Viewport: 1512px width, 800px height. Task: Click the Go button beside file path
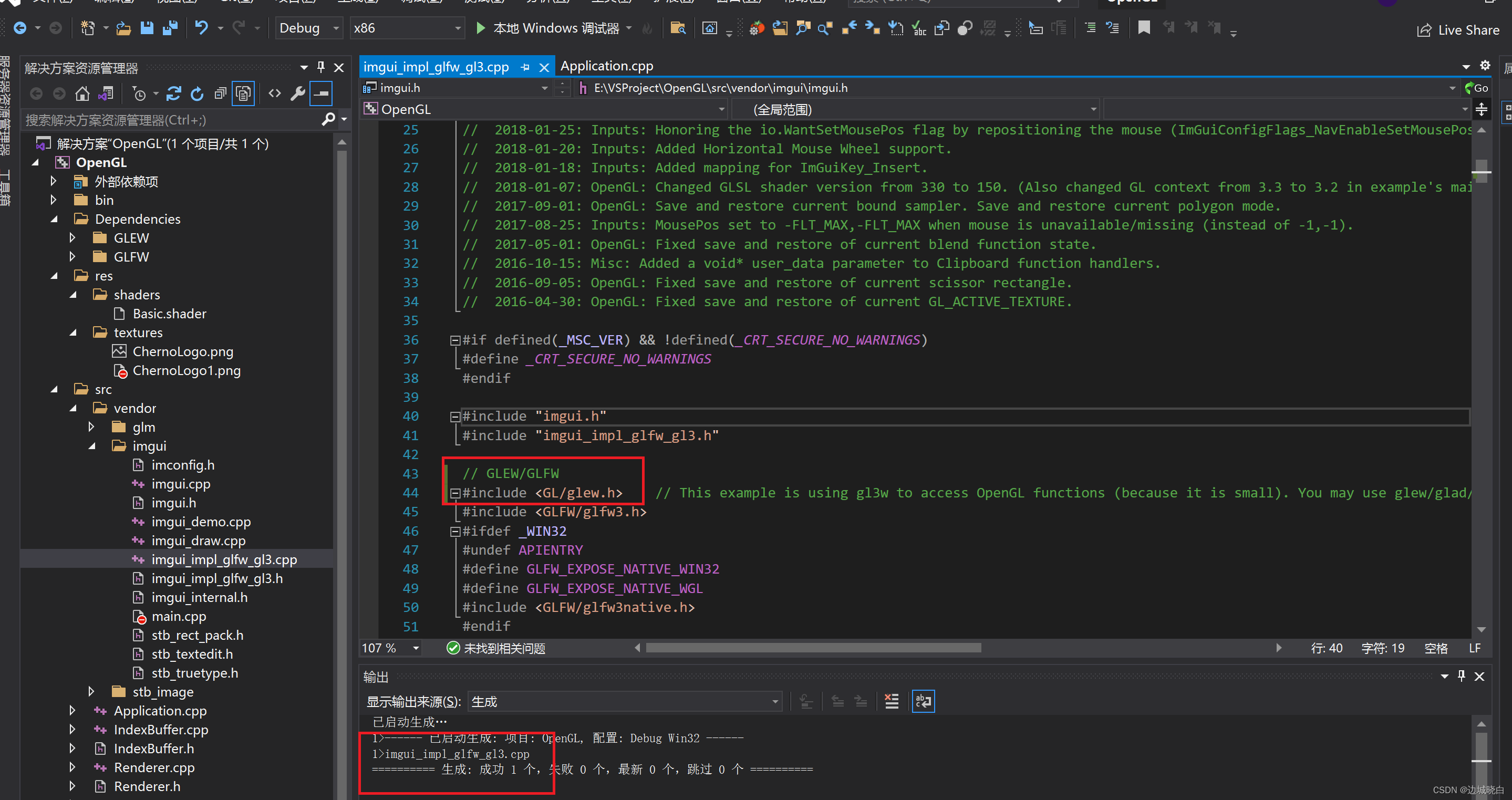[1477, 88]
